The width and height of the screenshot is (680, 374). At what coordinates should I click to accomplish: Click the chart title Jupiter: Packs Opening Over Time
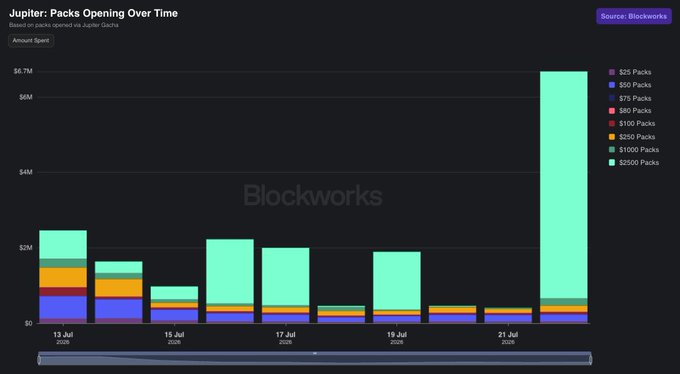coord(93,13)
